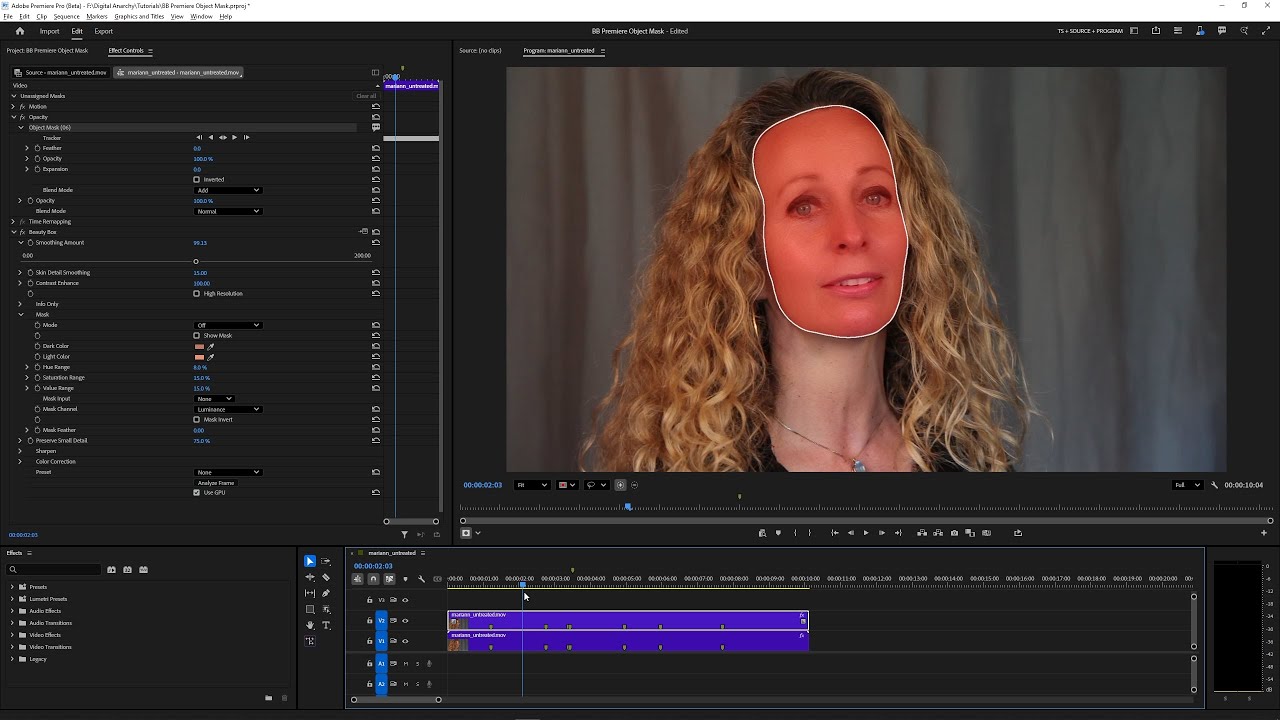The height and width of the screenshot is (720, 1280).
Task: Open the File menu
Action: coord(8,17)
